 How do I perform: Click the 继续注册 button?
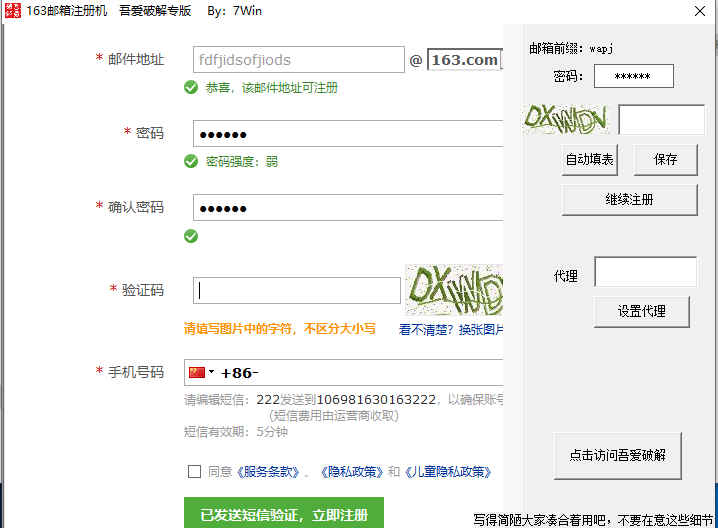630,200
